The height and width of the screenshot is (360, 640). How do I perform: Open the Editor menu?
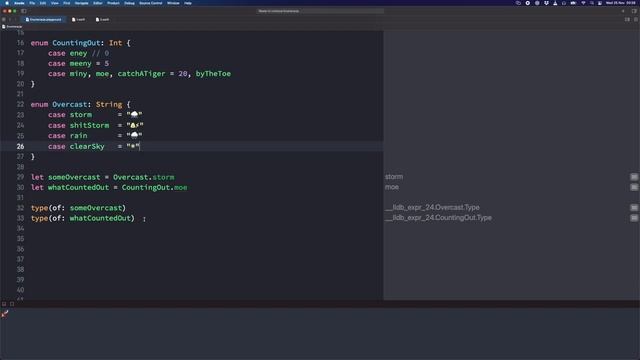pyautogui.click(x=98, y=3)
